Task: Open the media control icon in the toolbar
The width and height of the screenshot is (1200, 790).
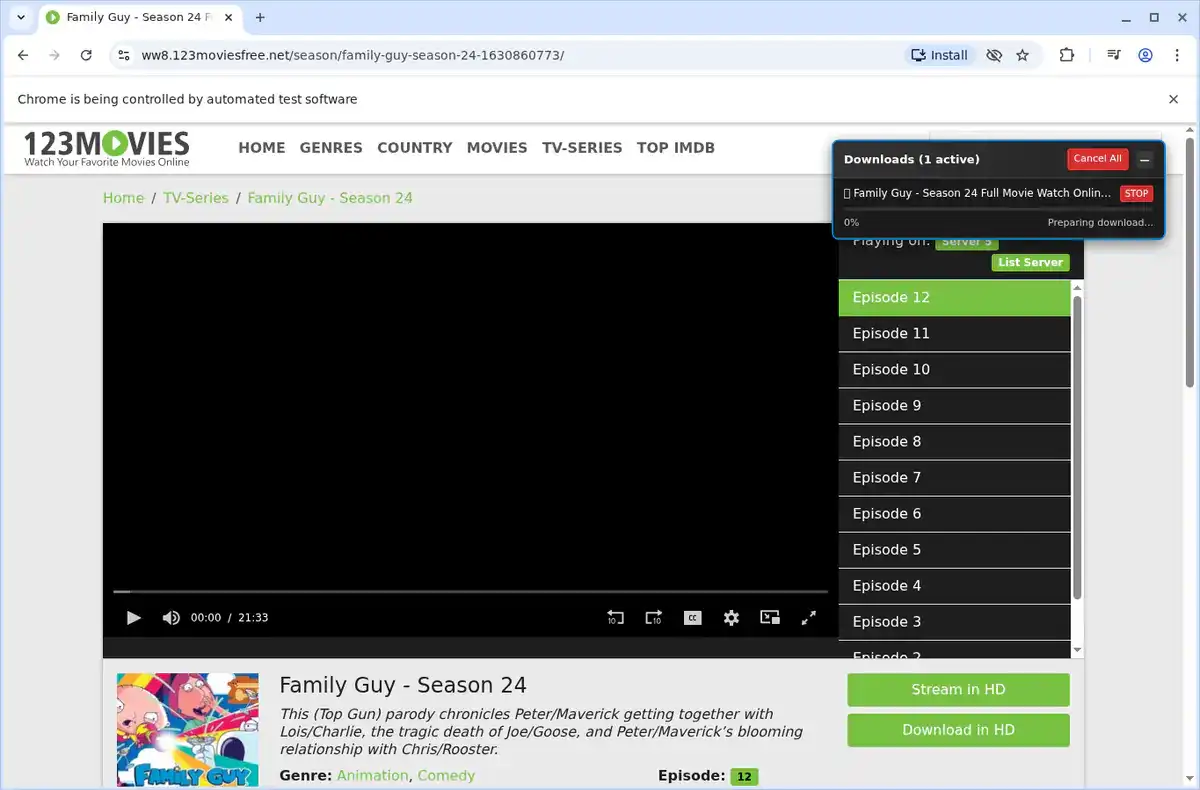Action: coord(1113,55)
